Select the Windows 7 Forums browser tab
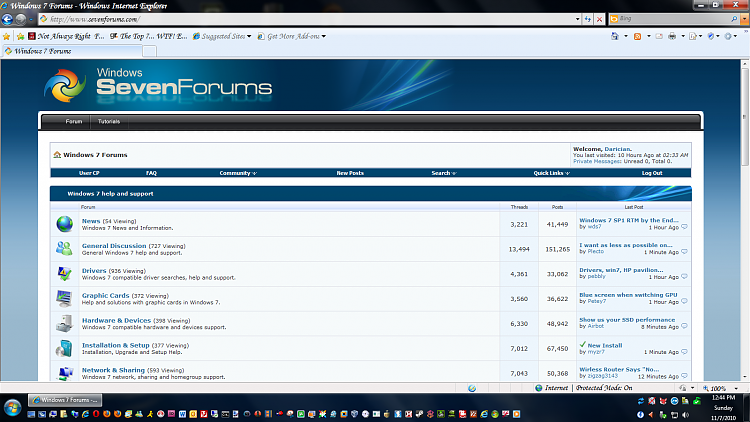The width and height of the screenshot is (750, 422). [72, 51]
